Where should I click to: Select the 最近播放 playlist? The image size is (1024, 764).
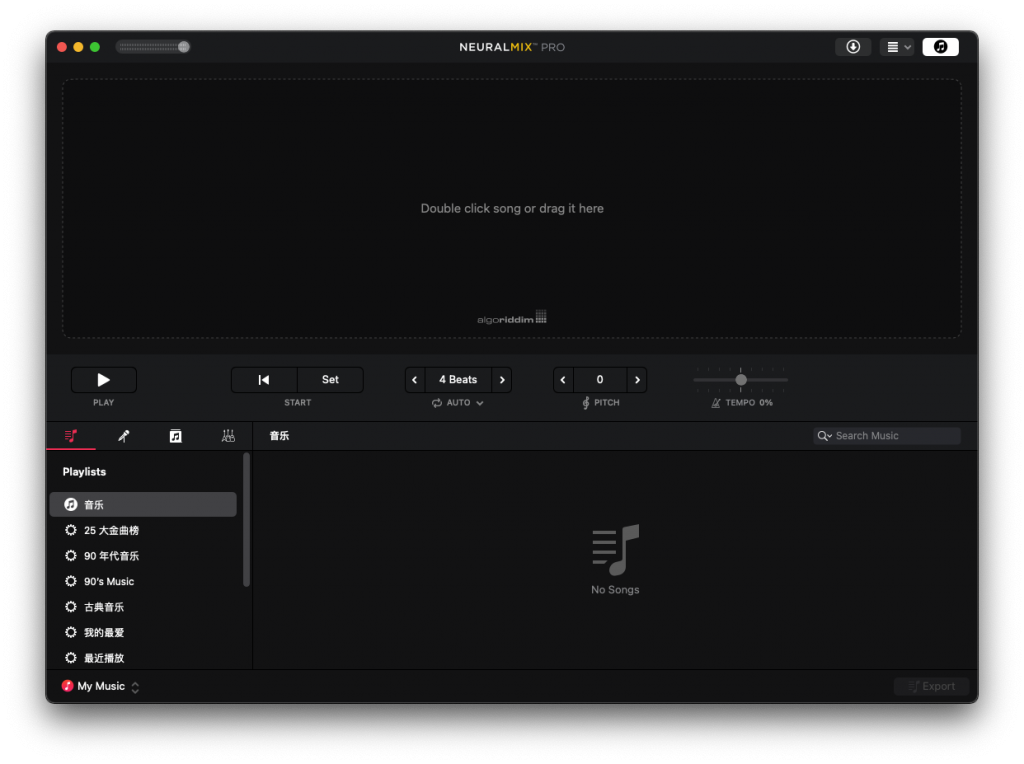pos(143,657)
